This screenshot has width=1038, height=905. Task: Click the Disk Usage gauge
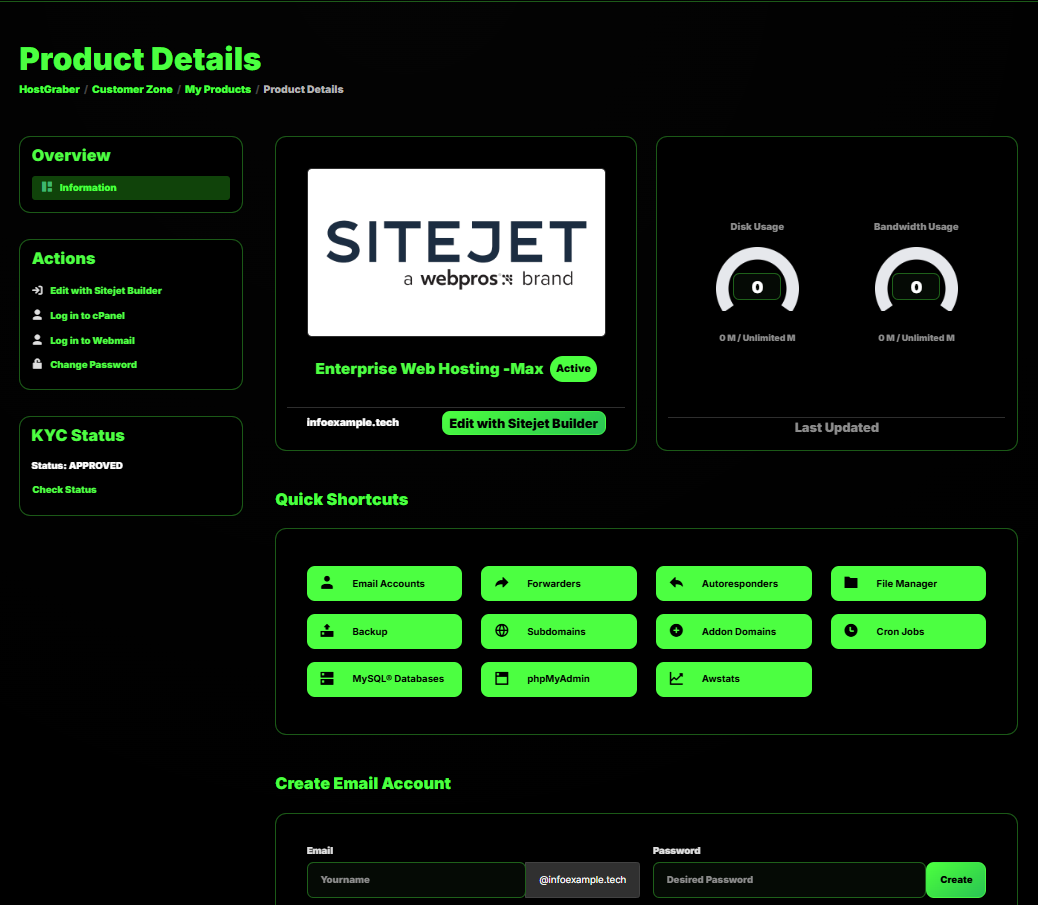[757, 280]
